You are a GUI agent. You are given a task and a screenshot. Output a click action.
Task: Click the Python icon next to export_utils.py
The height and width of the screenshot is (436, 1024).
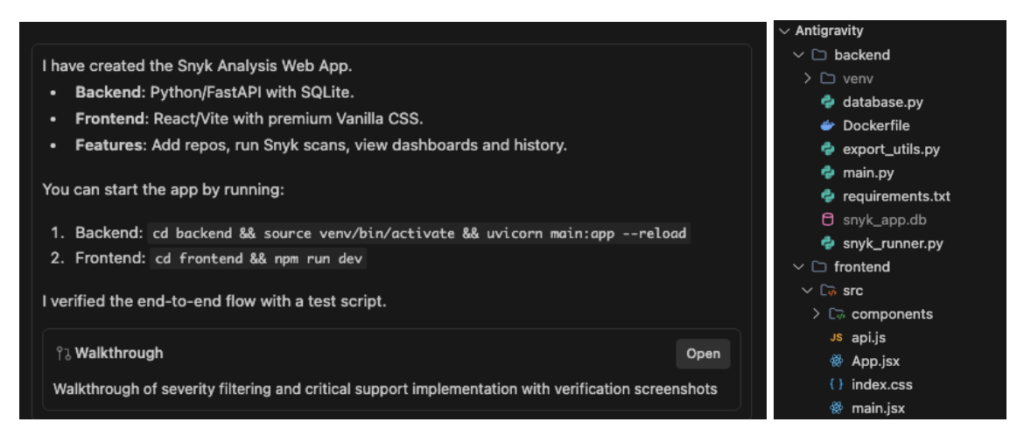[x=827, y=149]
